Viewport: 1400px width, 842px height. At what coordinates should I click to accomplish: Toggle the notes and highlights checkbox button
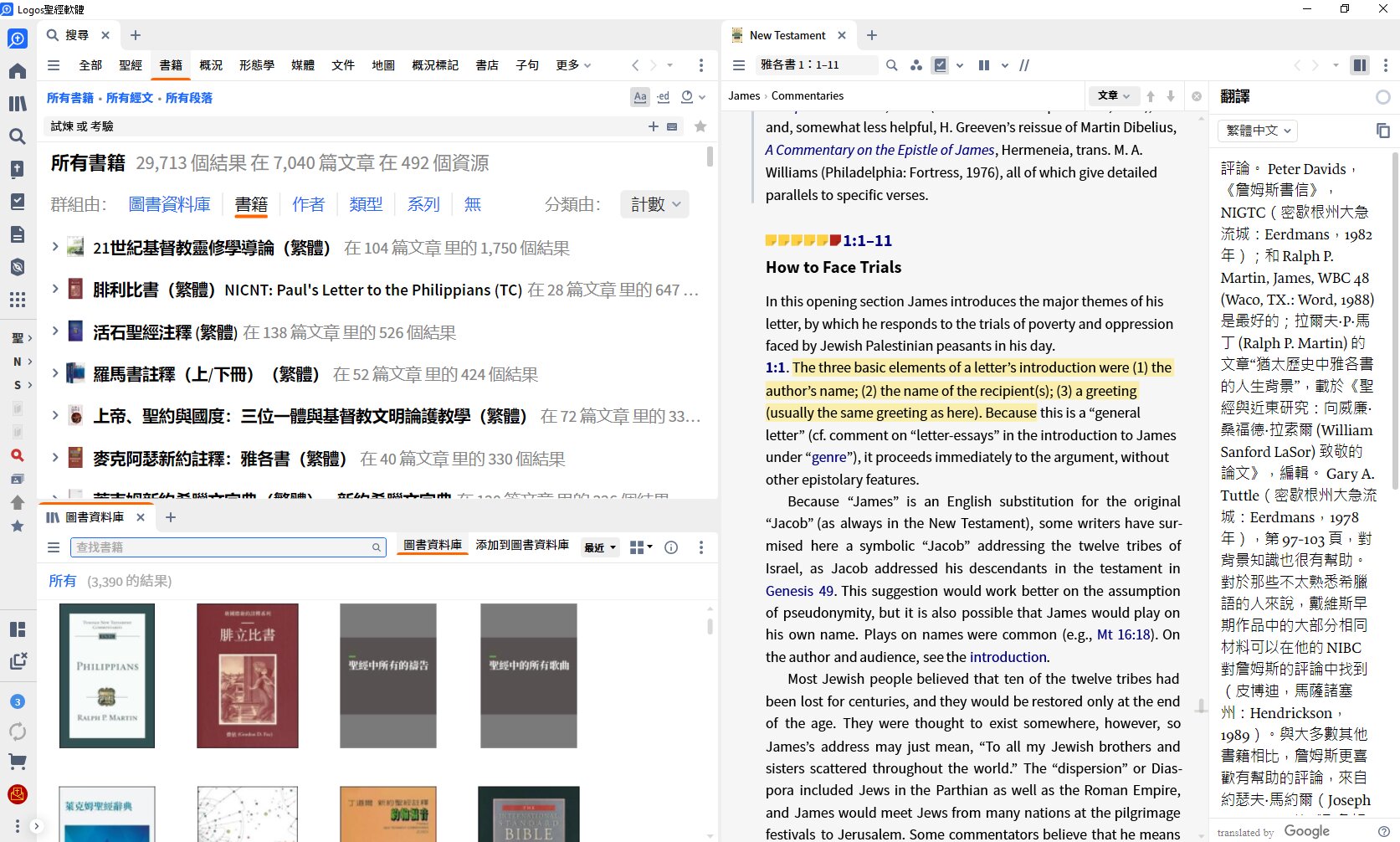click(x=941, y=65)
